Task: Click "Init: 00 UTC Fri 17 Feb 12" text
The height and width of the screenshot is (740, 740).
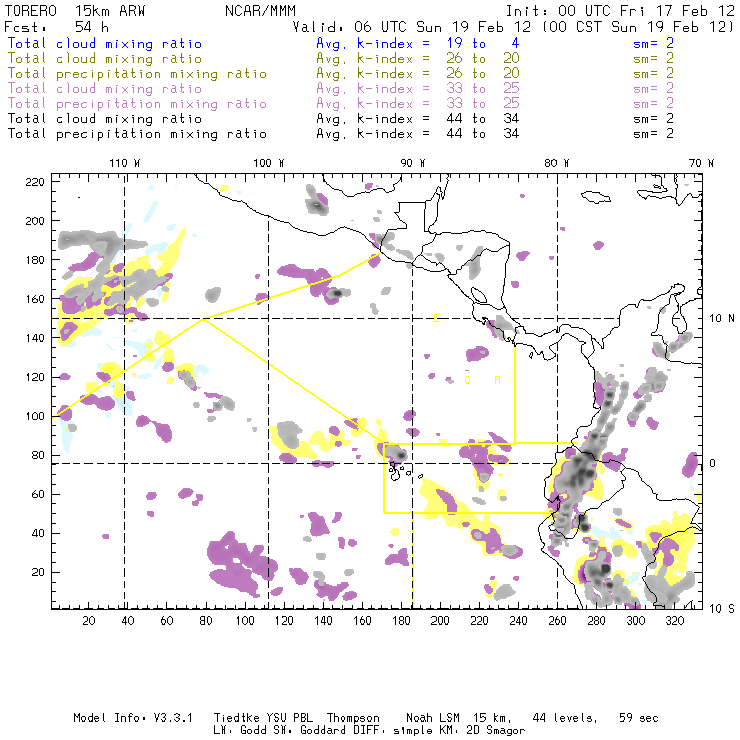Action: [x=620, y=11]
